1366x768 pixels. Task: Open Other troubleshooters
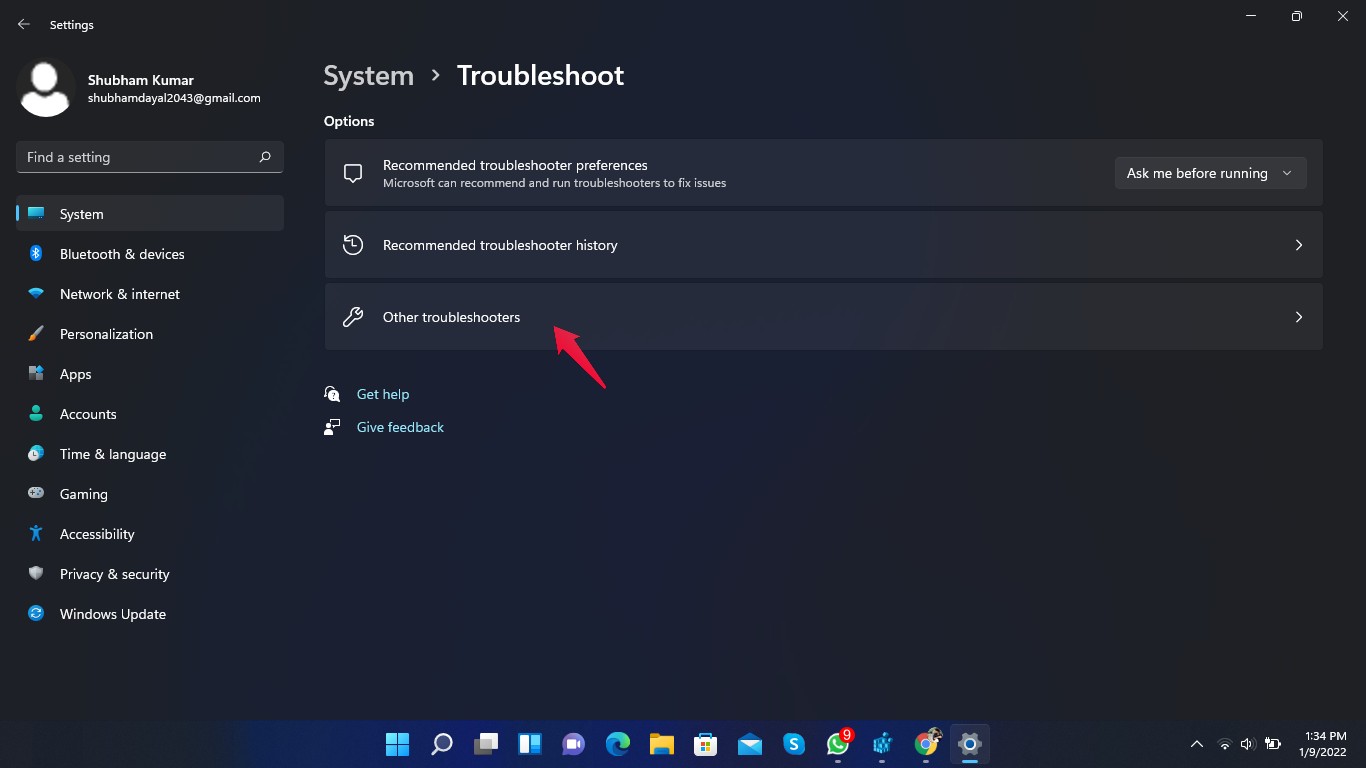(823, 317)
